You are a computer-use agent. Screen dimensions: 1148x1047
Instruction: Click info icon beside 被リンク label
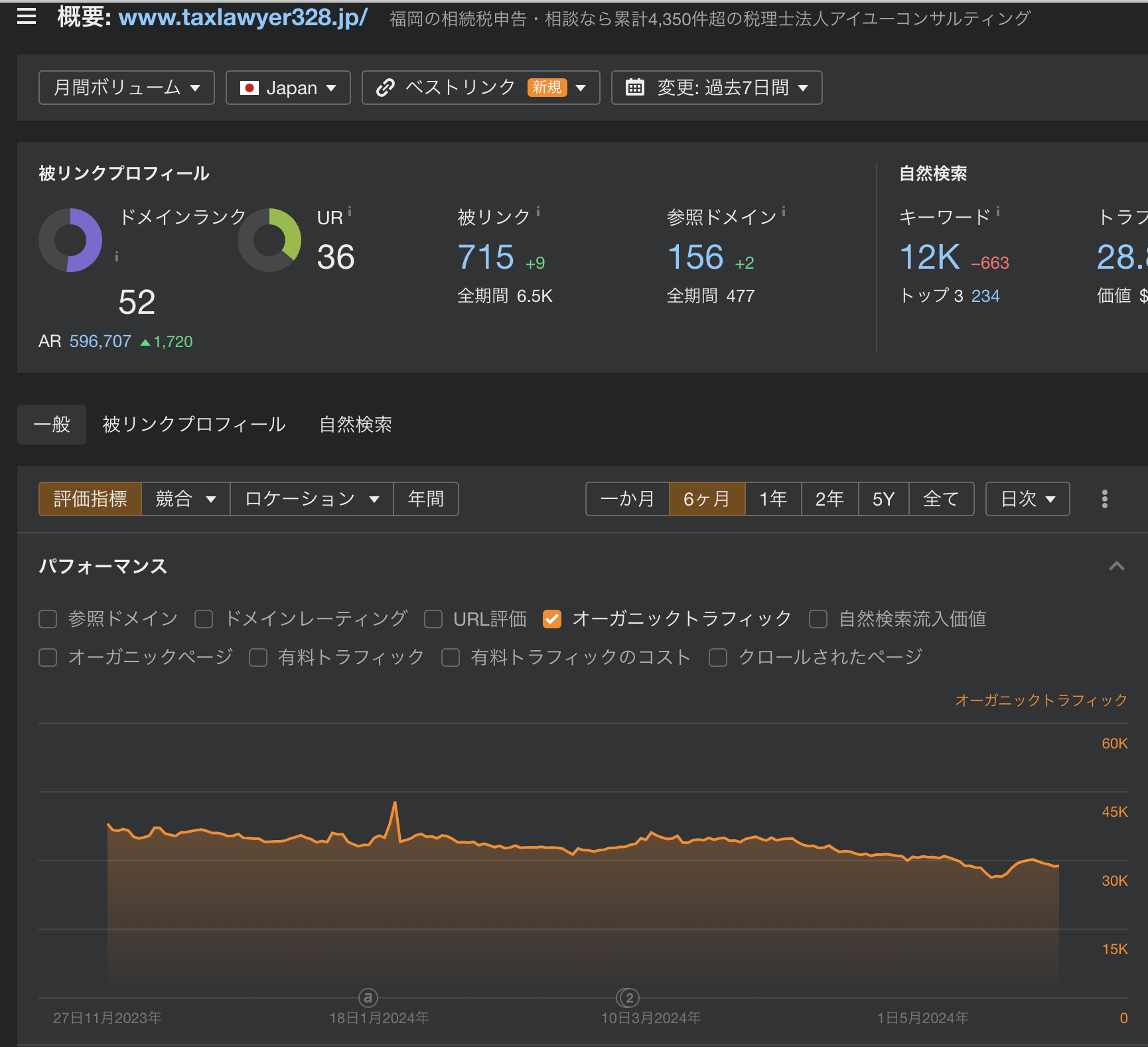538,212
